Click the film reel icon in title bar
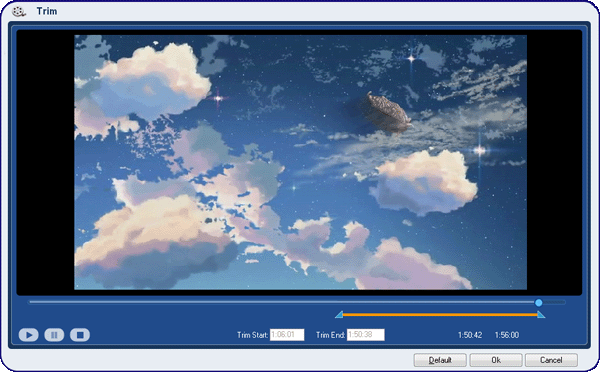This screenshot has width=600, height=372. tap(18, 11)
